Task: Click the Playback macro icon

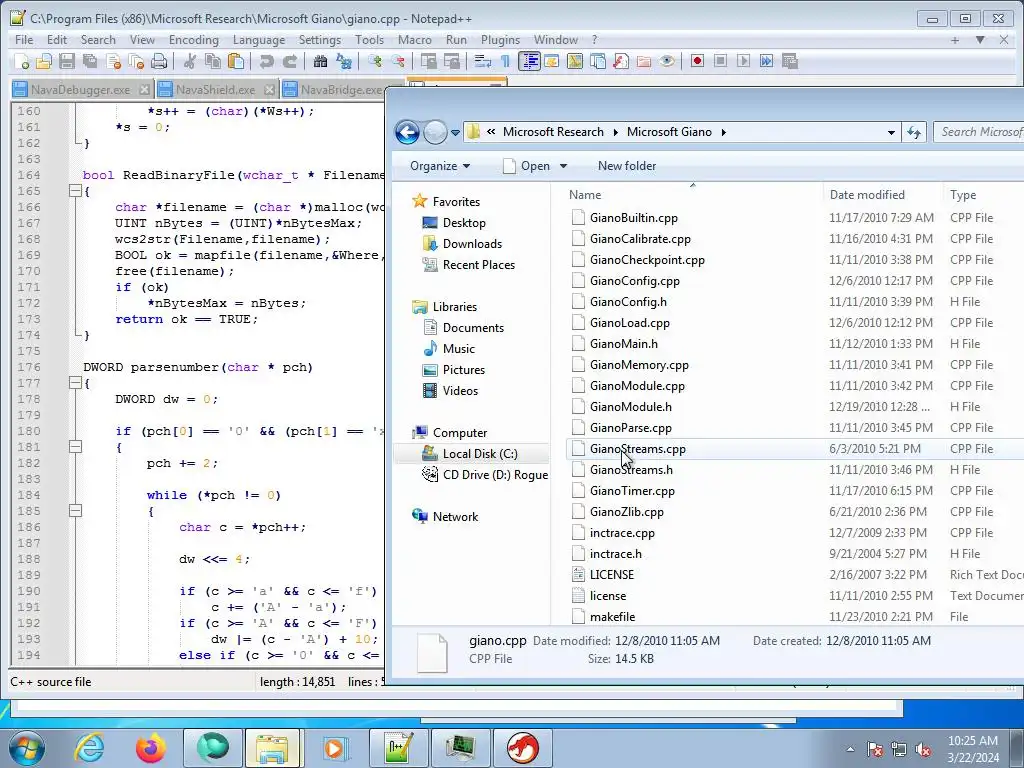Action: coord(743,61)
